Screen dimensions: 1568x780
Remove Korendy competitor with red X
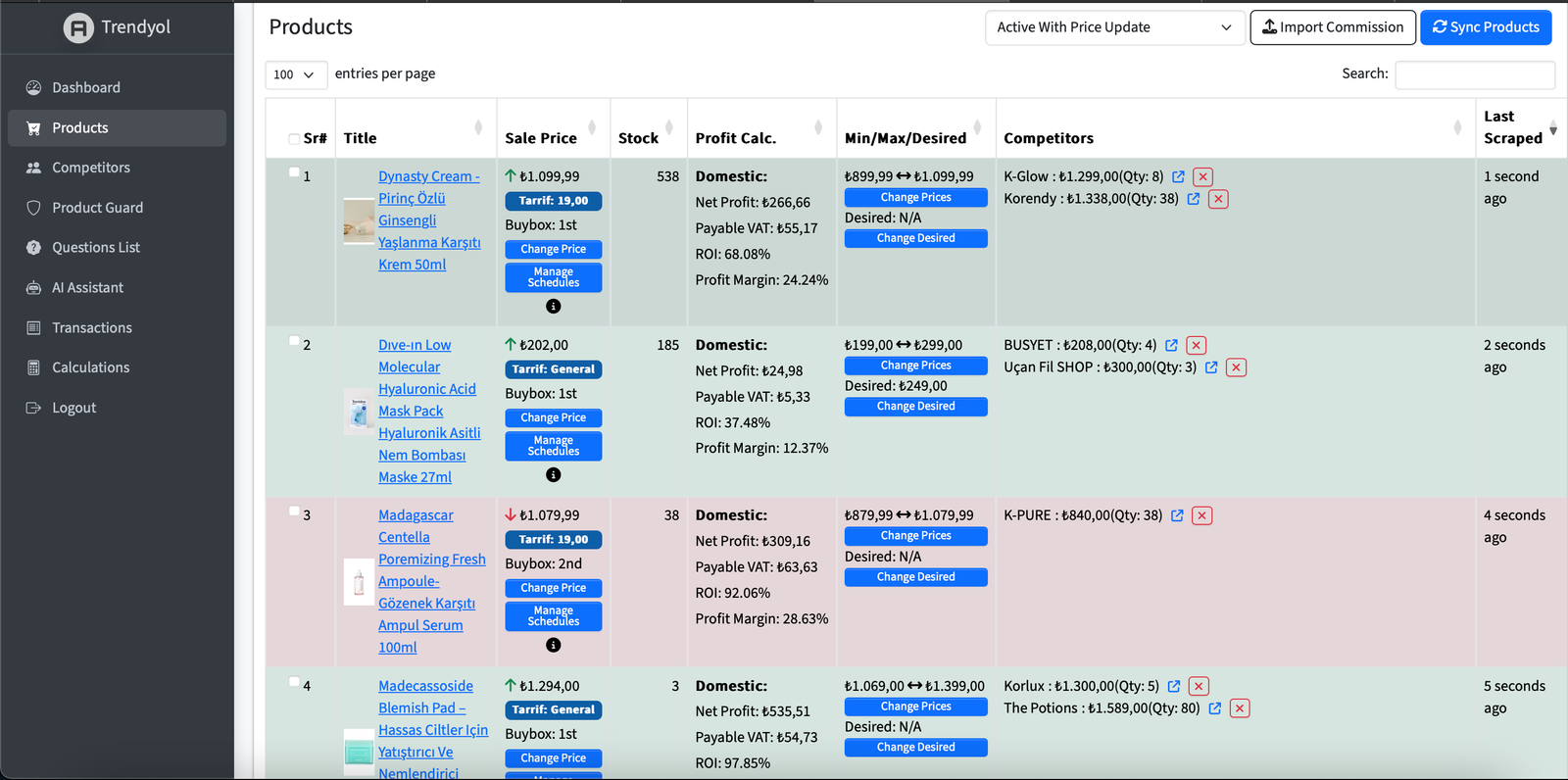tap(1218, 199)
